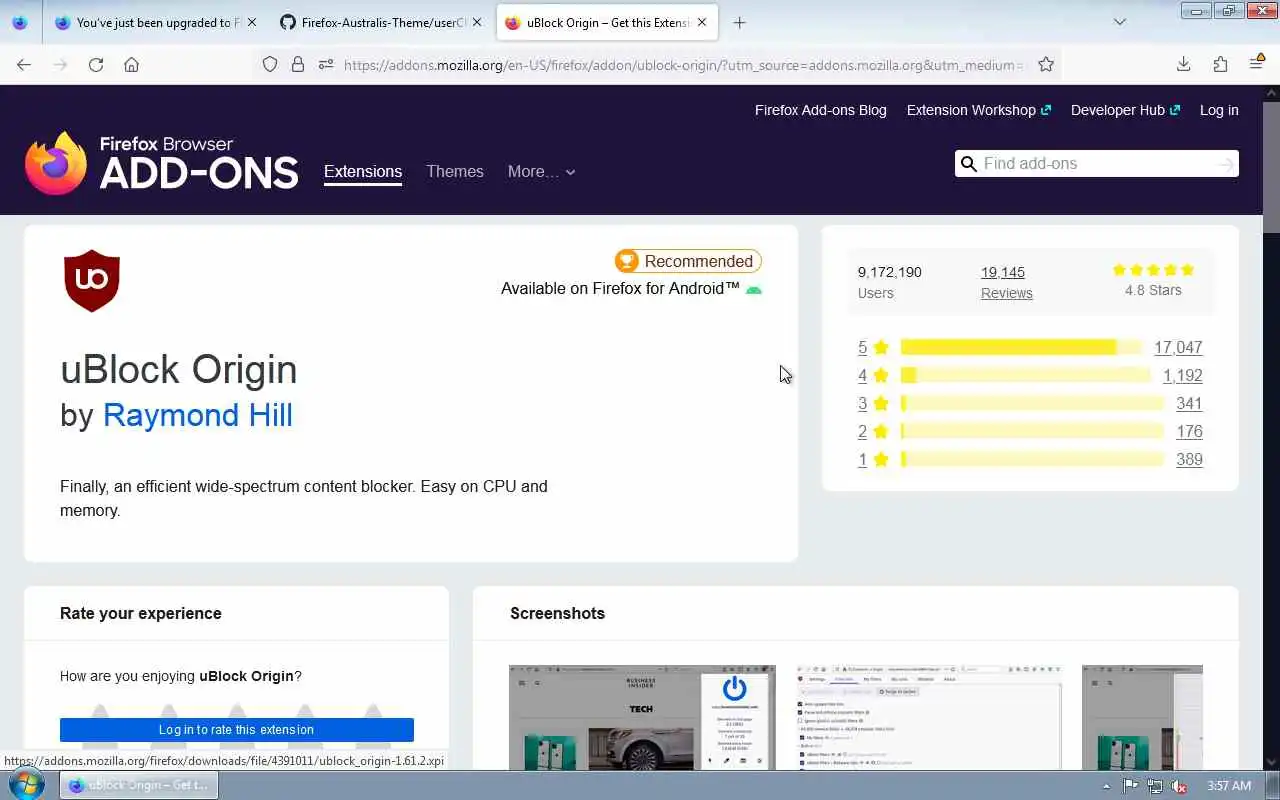
Task: Open Developer Hub link
Action: click(1125, 110)
